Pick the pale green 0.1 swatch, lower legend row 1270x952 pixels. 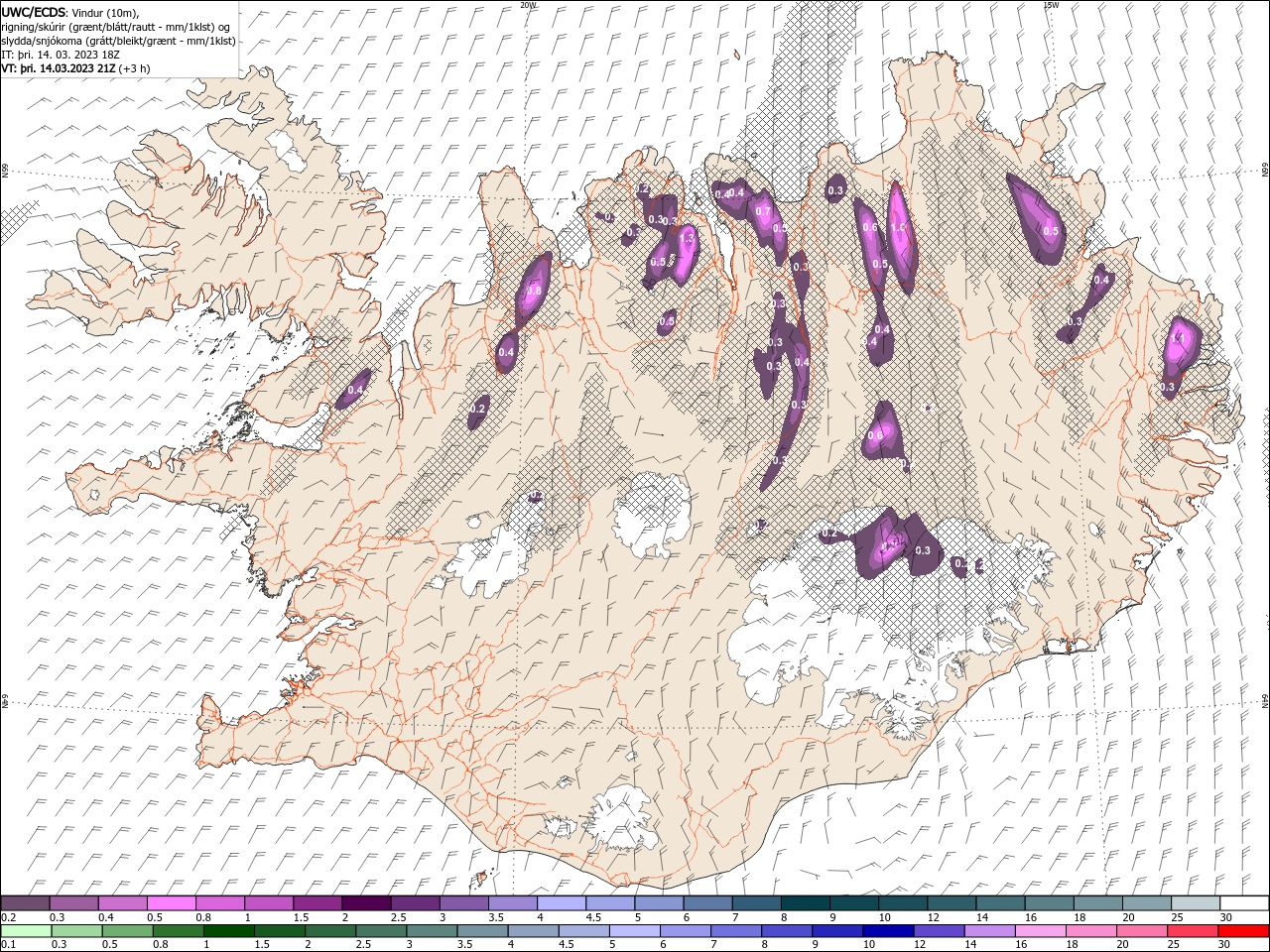click(27, 931)
